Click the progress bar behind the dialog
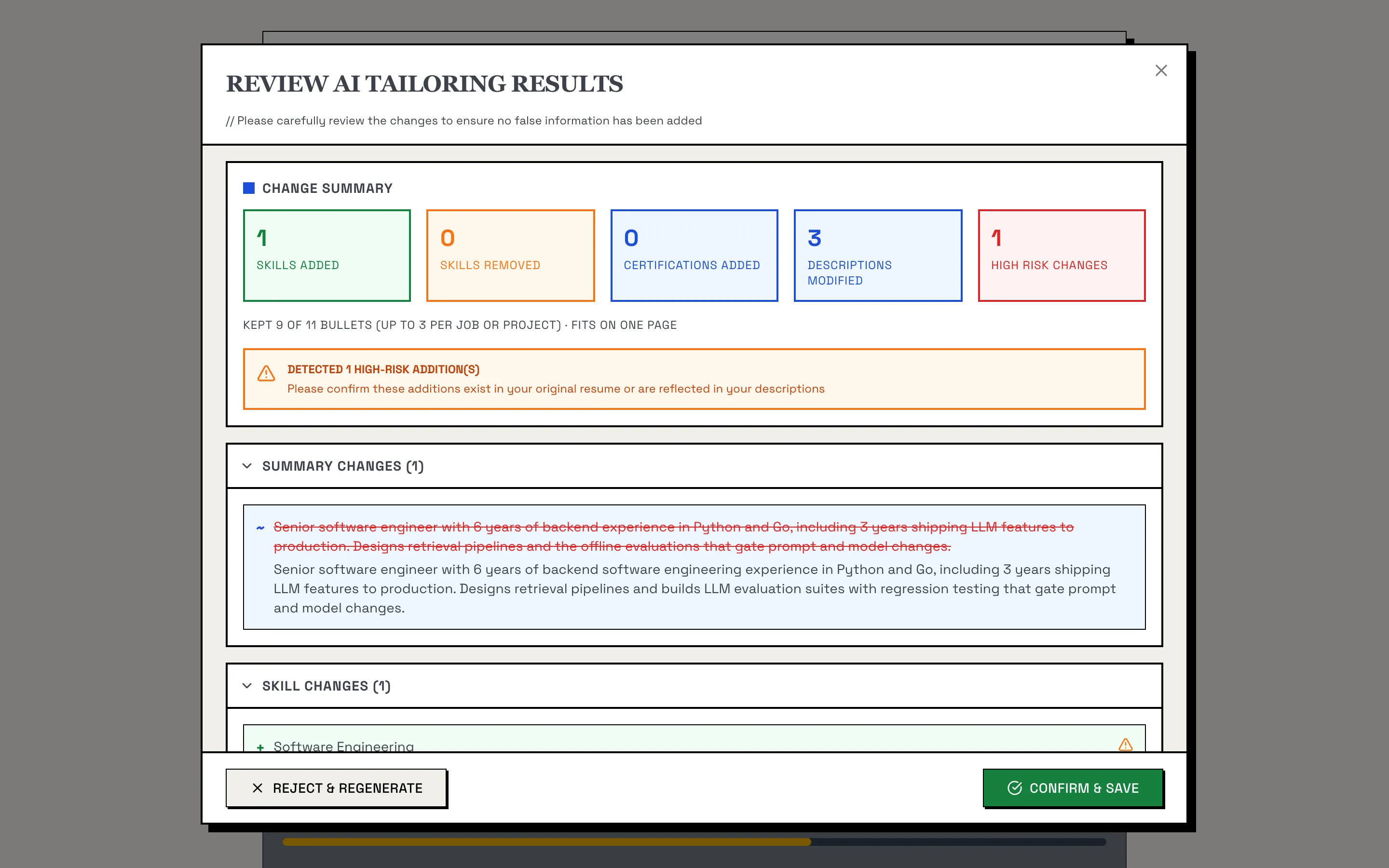 point(694,841)
